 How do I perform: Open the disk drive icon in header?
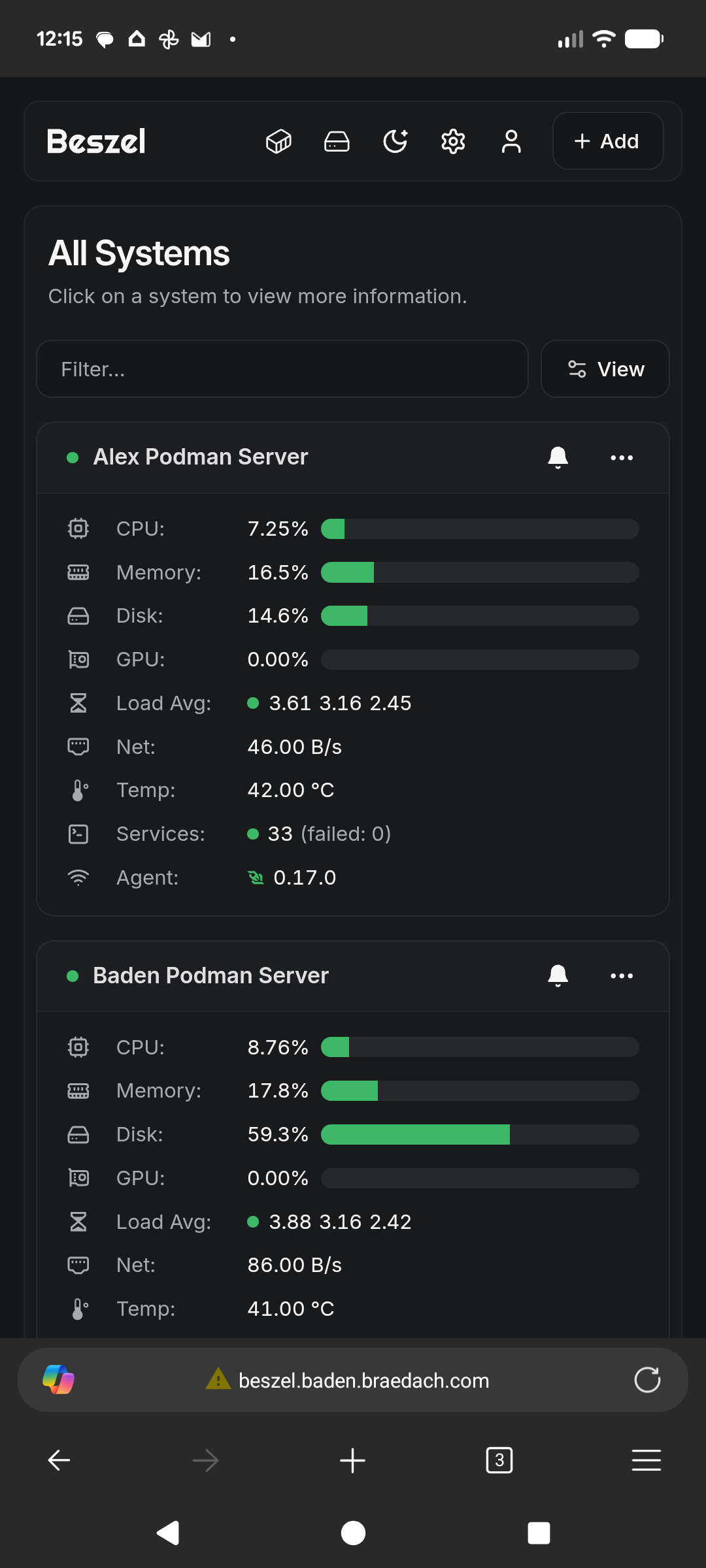[337, 141]
